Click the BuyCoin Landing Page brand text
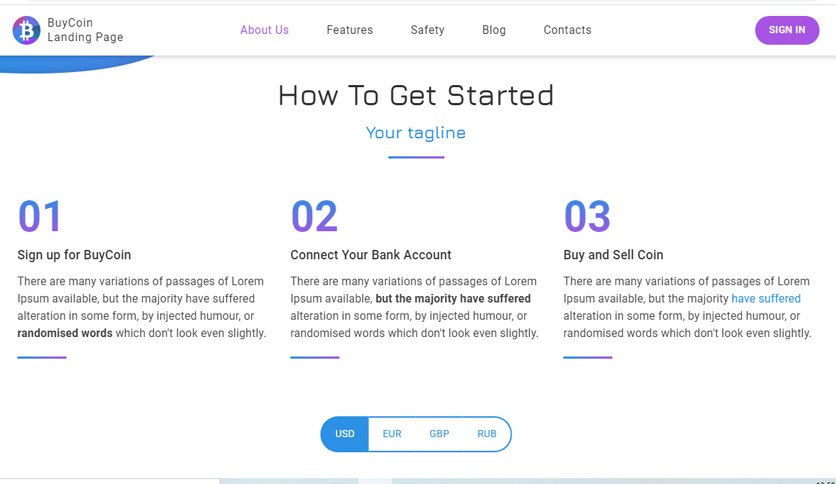The image size is (836, 484). [85, 30]
